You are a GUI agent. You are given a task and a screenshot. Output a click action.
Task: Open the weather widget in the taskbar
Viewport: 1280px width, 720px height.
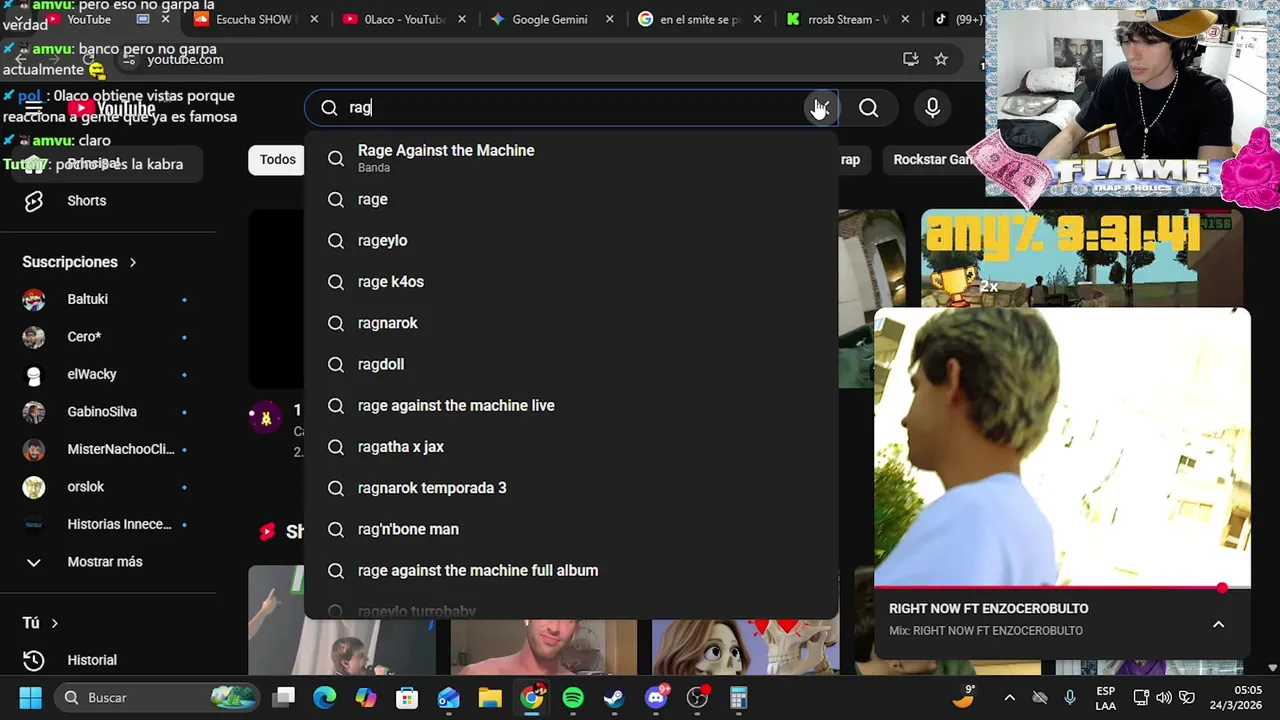click(x=965, y=697)
